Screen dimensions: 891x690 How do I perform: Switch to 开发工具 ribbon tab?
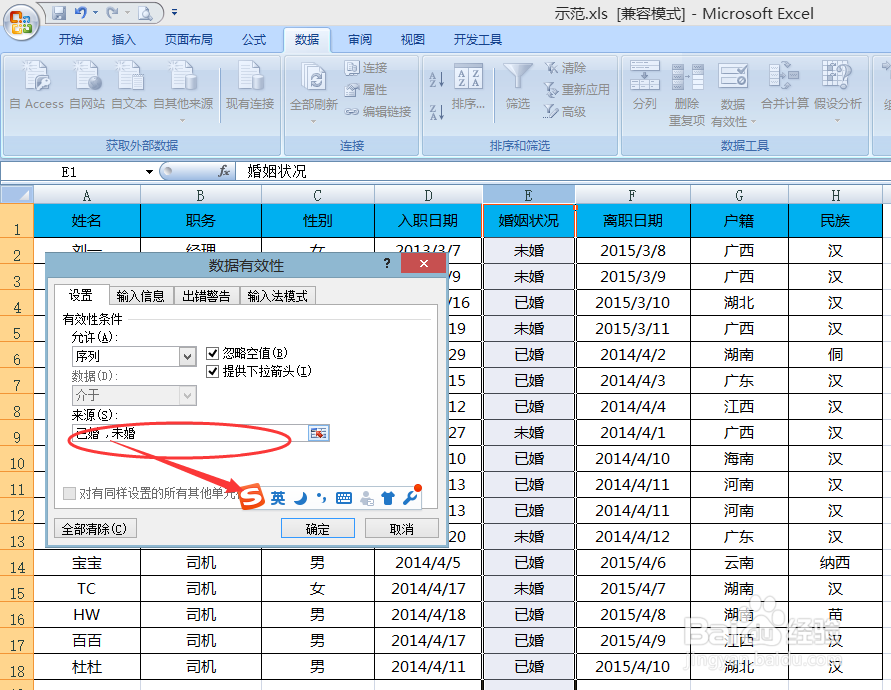477,39
